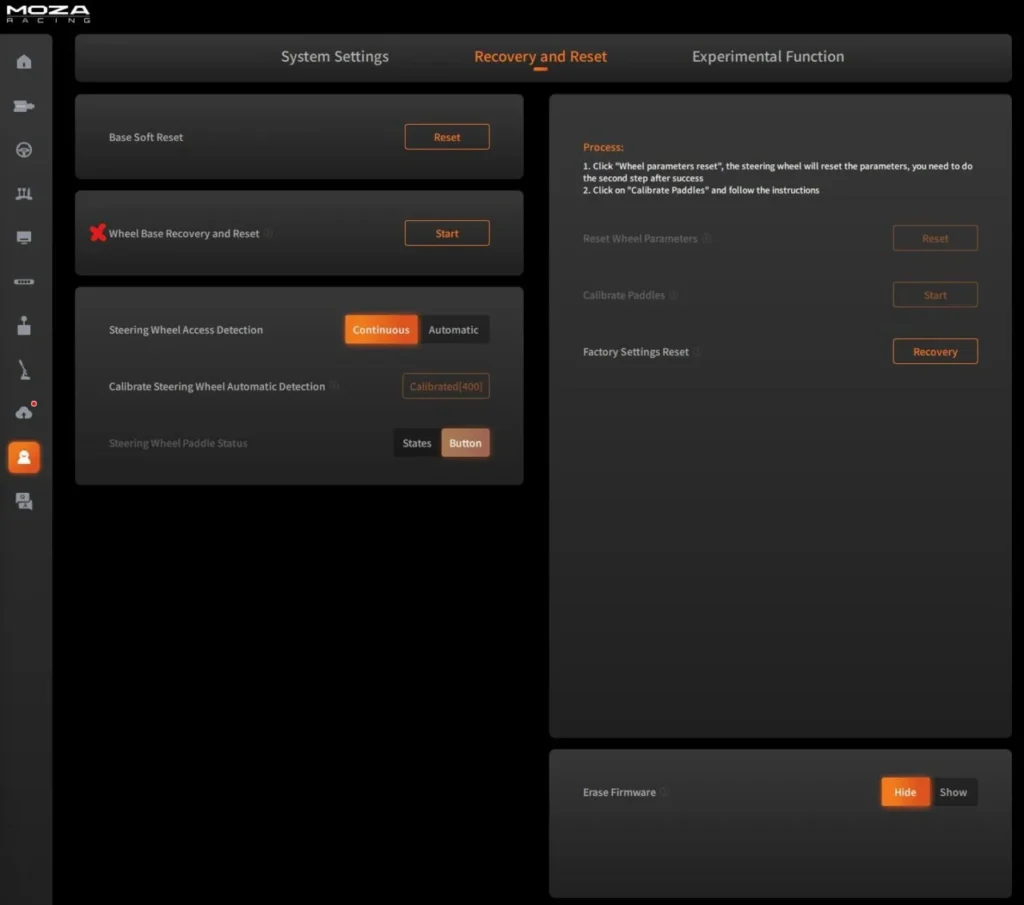Select Show for Erase Firmware
The image size is (1024, 905).
(x=953, y=792)
